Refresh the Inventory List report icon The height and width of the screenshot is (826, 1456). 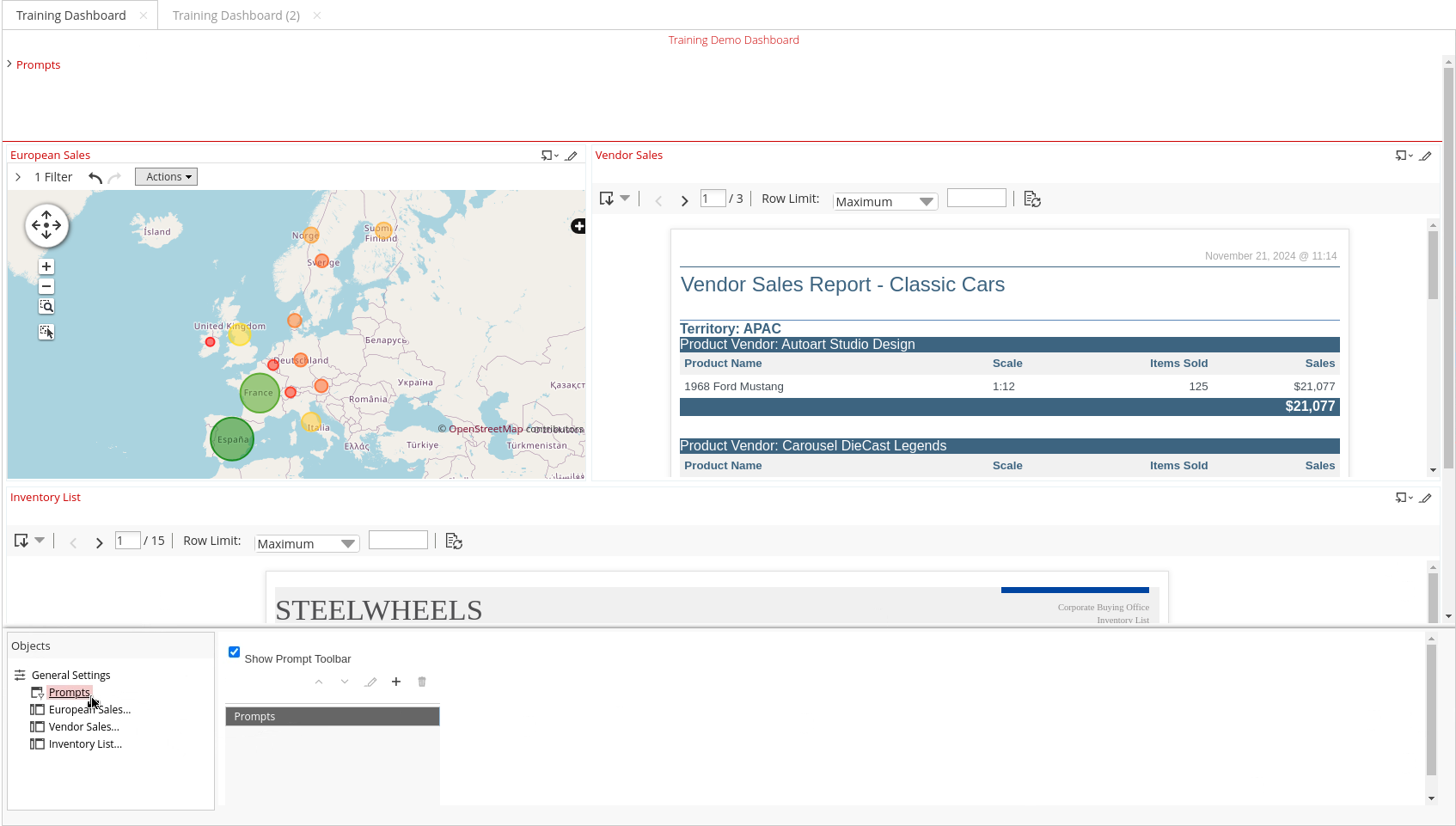coord(454,541)
